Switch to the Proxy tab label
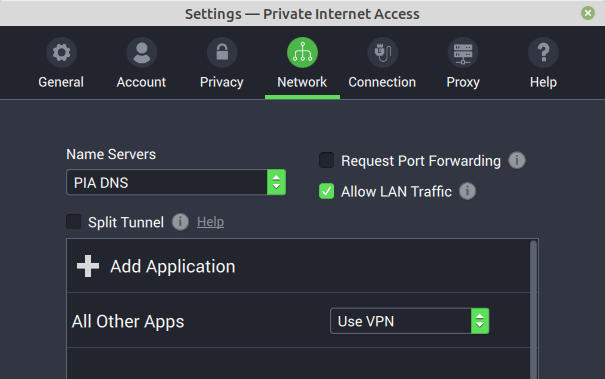Viewport: 605px width, 379px height. click(463, 82)
